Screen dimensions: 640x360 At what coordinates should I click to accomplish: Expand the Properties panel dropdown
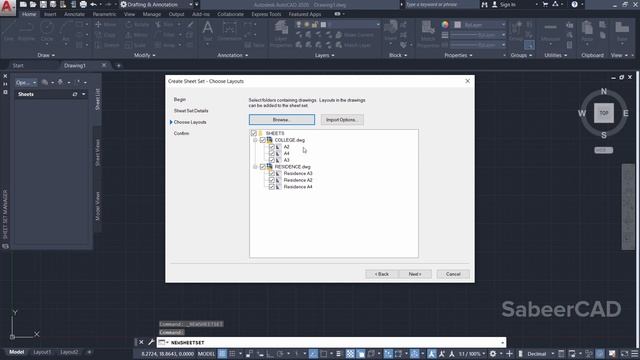coord(458,55)
